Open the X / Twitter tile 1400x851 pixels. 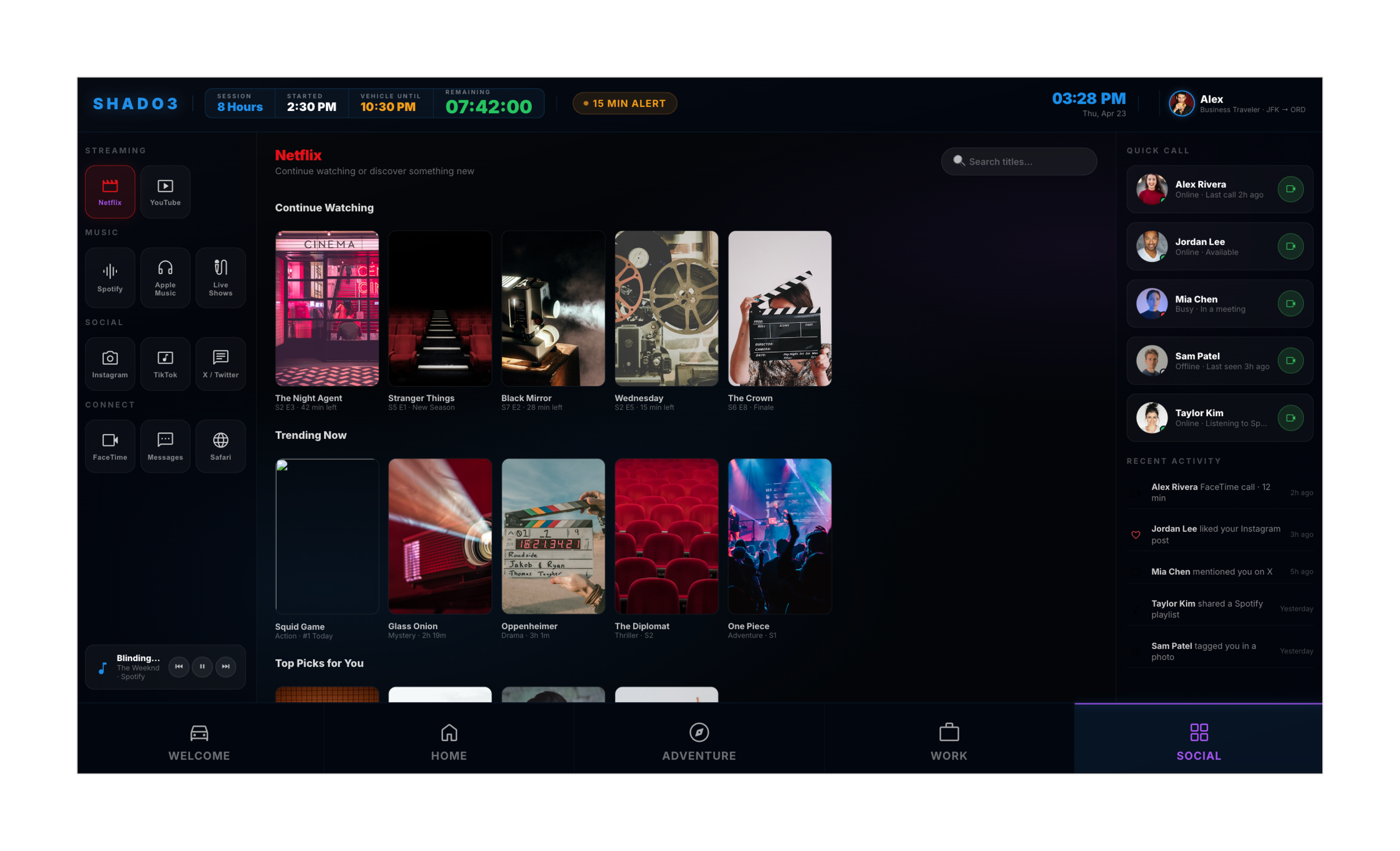[221, 364]
